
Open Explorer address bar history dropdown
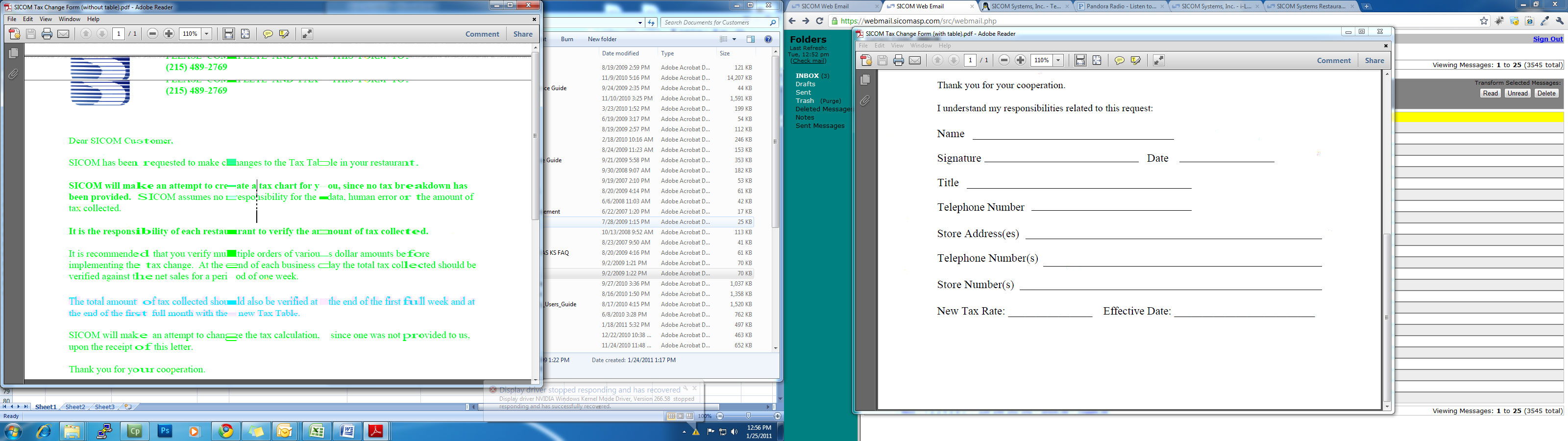point(640,23)
